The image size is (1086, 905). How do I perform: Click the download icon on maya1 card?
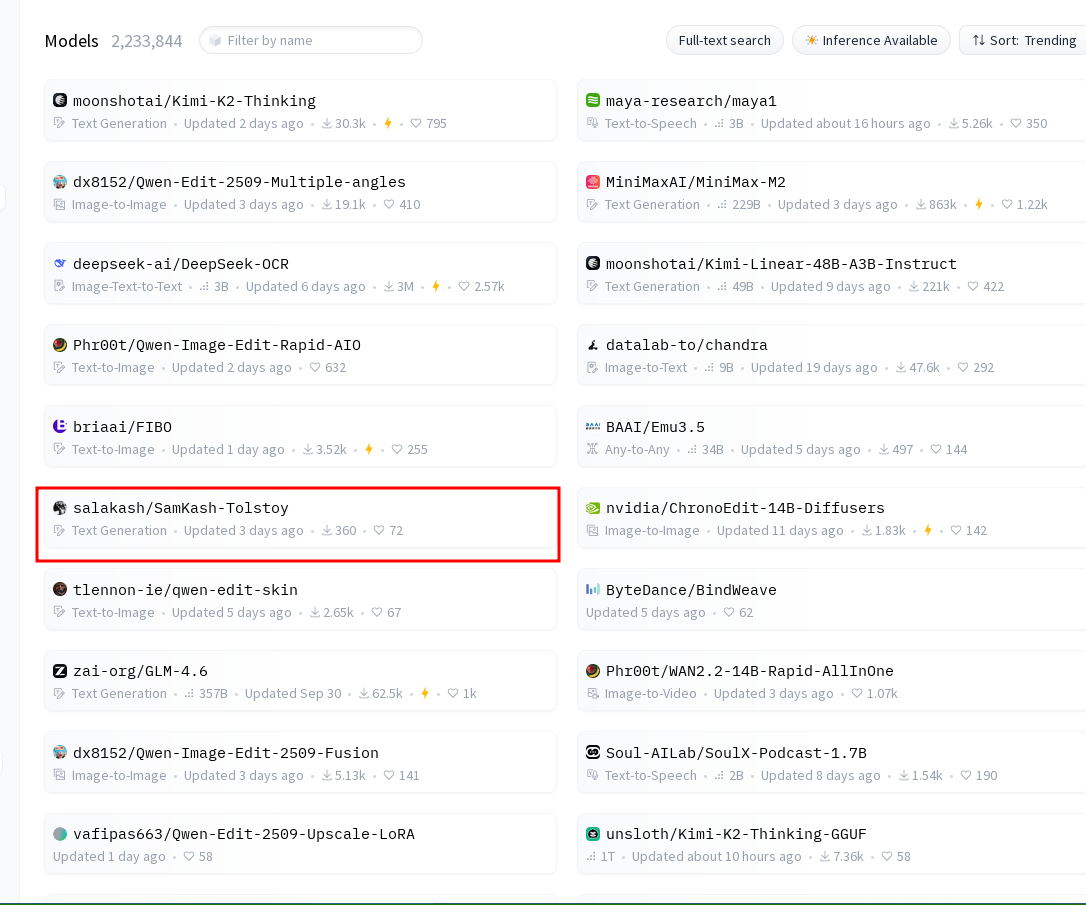[x=954, y=123]
